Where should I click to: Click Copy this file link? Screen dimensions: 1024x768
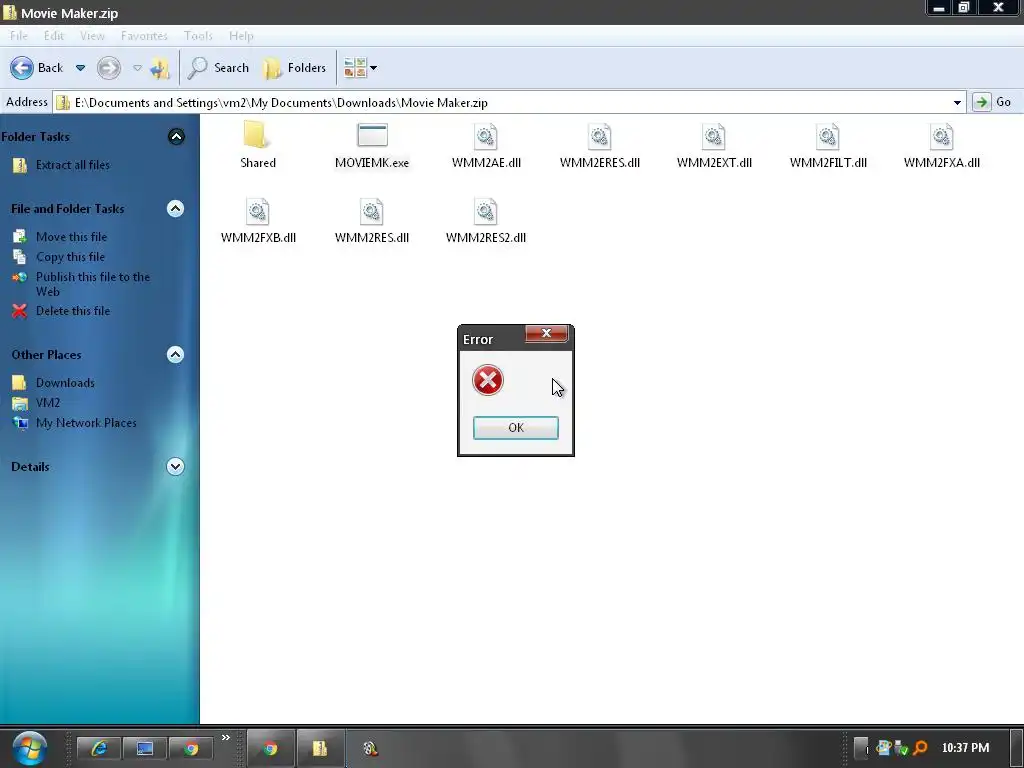[x=70, y=257]
